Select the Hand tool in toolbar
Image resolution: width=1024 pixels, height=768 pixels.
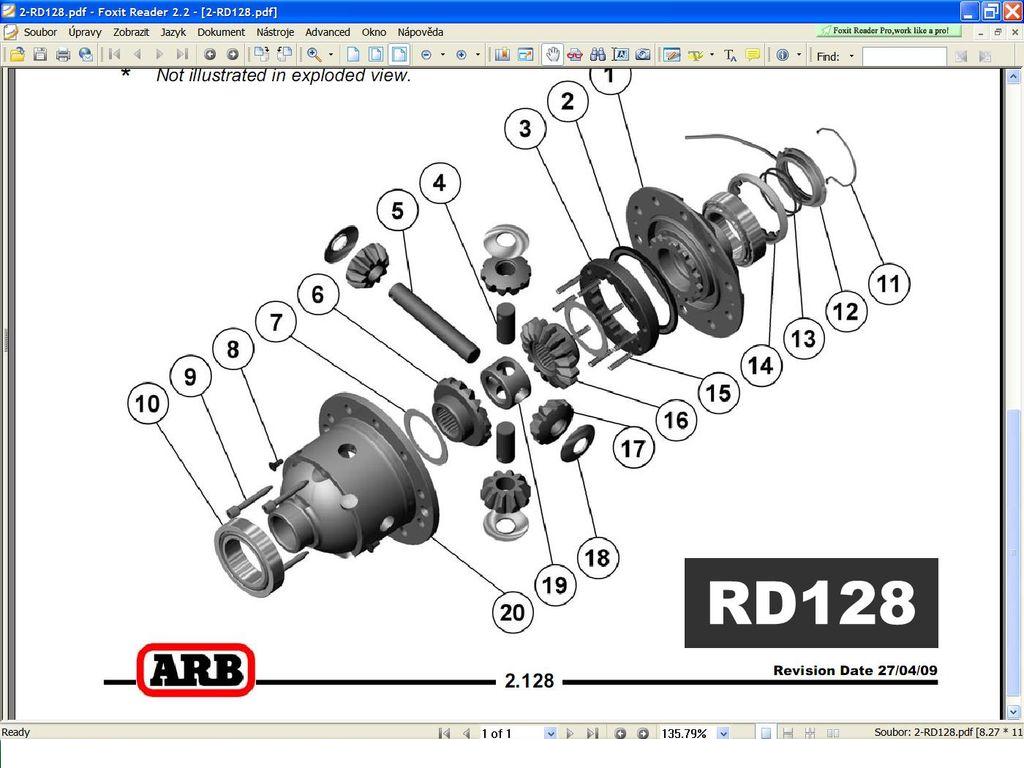pyautogui.click(x=552, y=55)
